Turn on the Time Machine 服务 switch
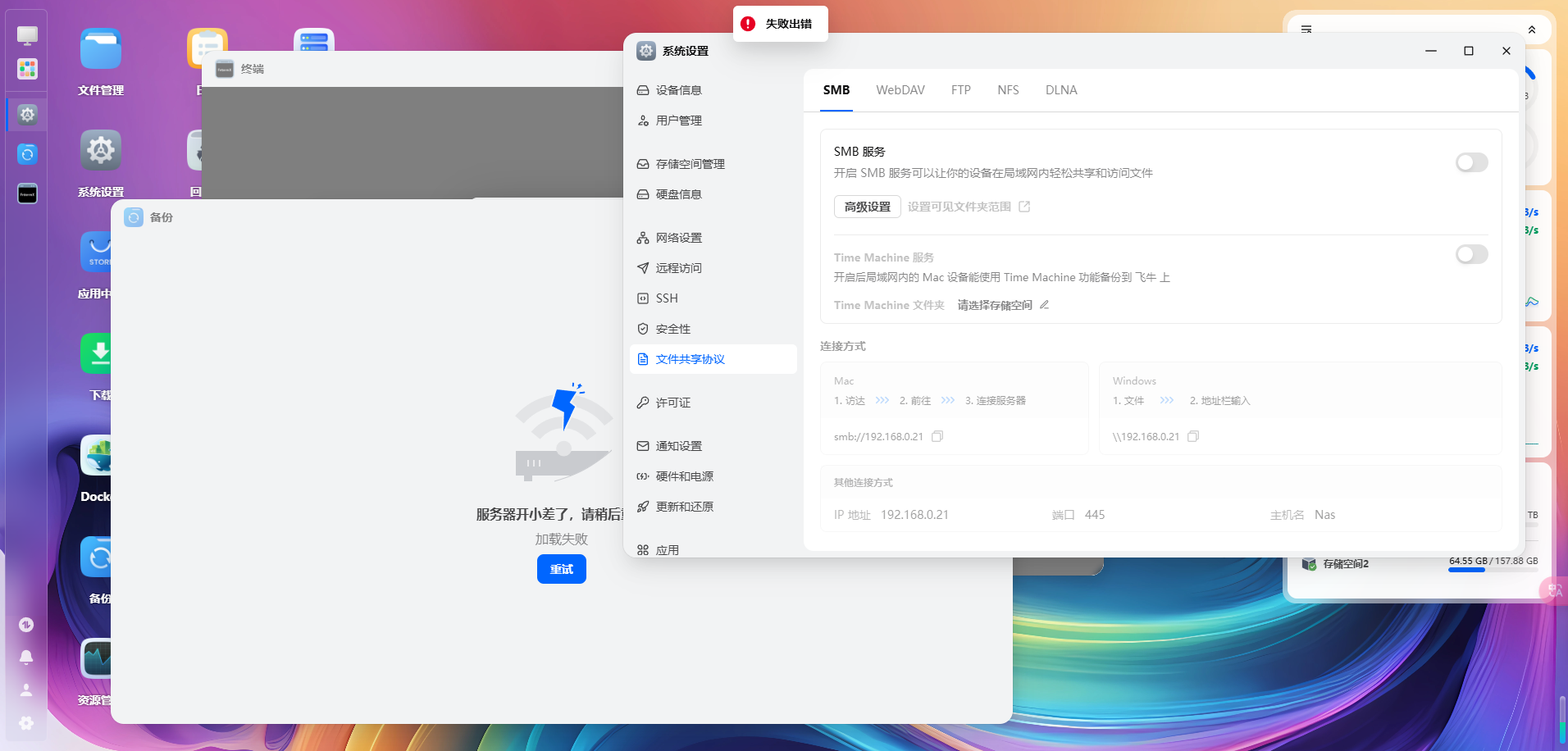 [1471, 254]
